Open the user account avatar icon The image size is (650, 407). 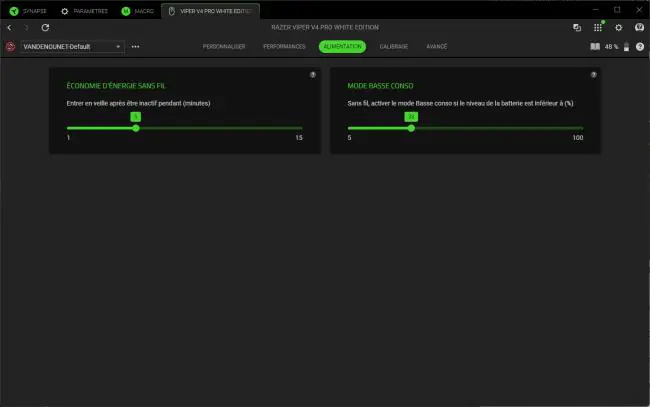tap(639, 28)
